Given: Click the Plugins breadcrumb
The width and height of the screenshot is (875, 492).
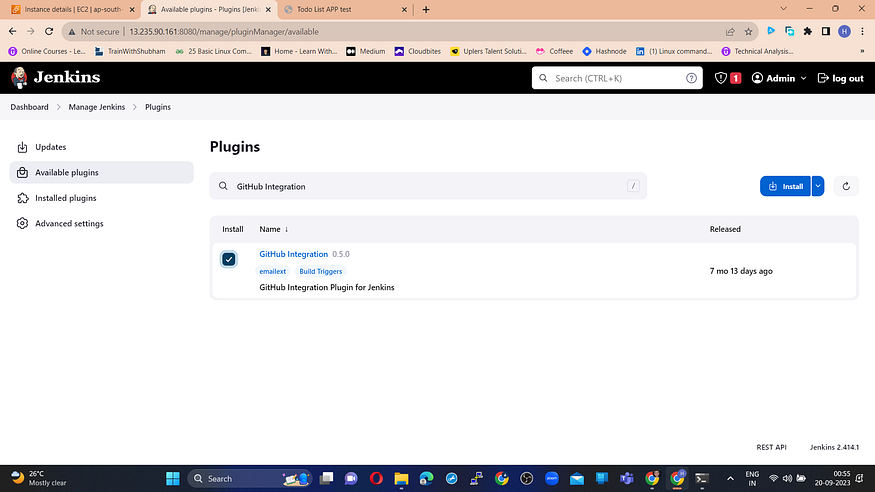Looking at the screenshot, I should [158, 107].
